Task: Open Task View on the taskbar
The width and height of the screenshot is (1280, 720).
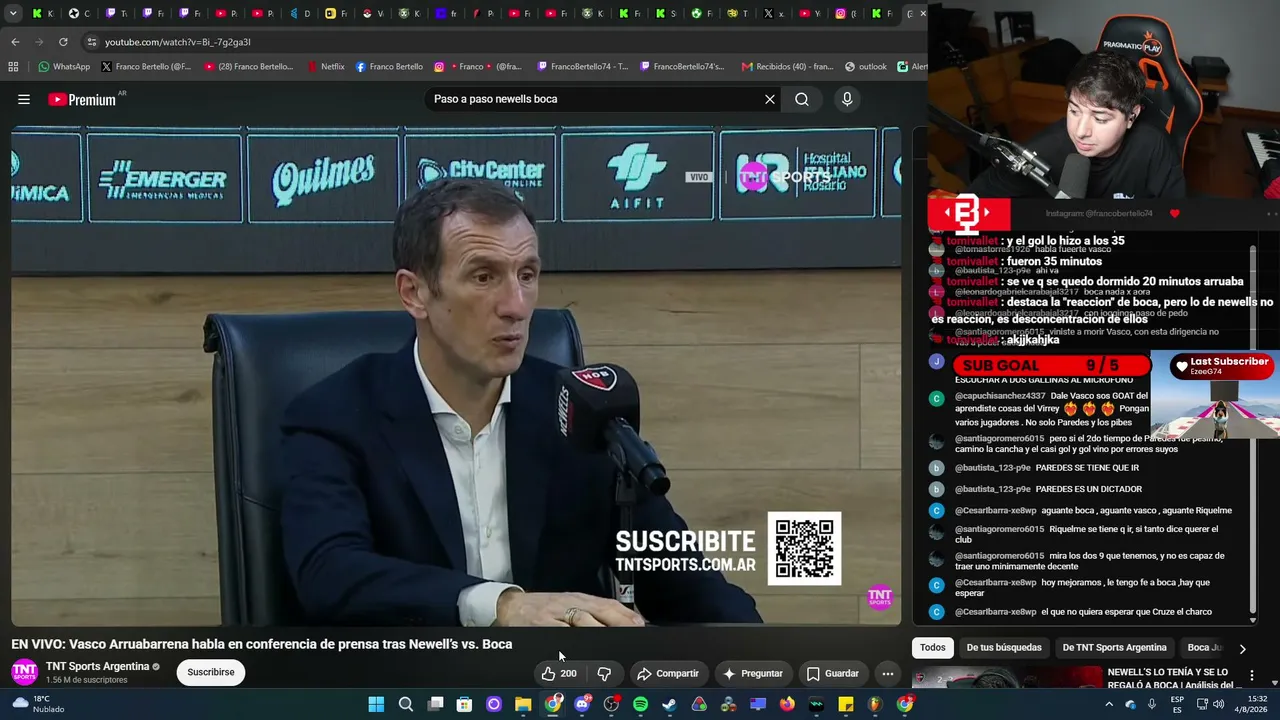Action: point(435,704)
